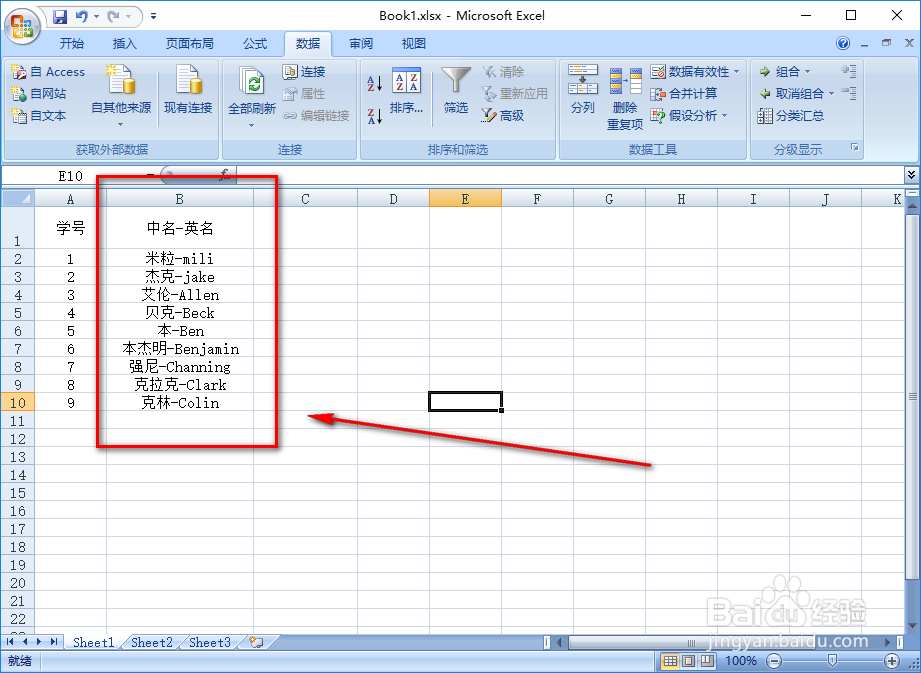Click cell 克林-Colin
The image size is (921, 673).
180,403
